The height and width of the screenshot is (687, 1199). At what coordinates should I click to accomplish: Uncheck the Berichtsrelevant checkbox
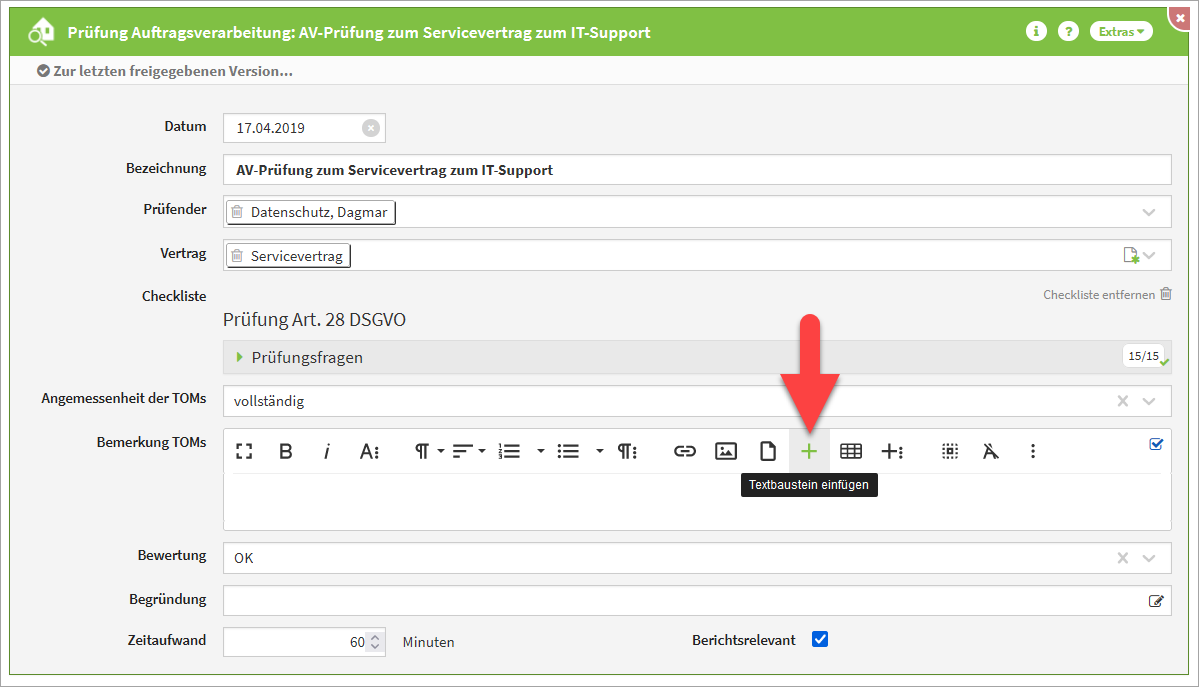[x=820, y=640]
